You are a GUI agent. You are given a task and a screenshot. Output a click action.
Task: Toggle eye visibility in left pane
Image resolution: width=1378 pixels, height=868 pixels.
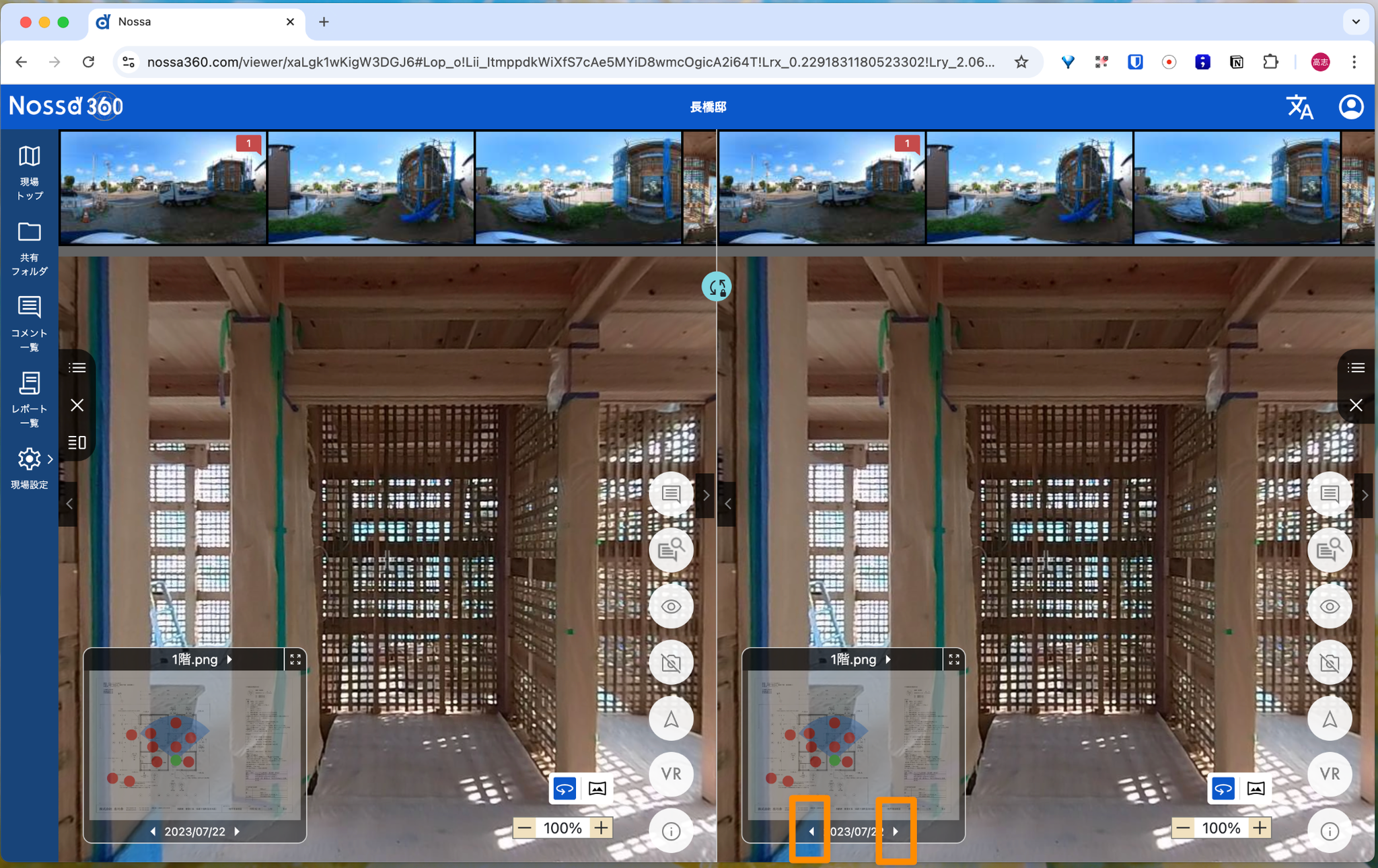click(671, 607)
